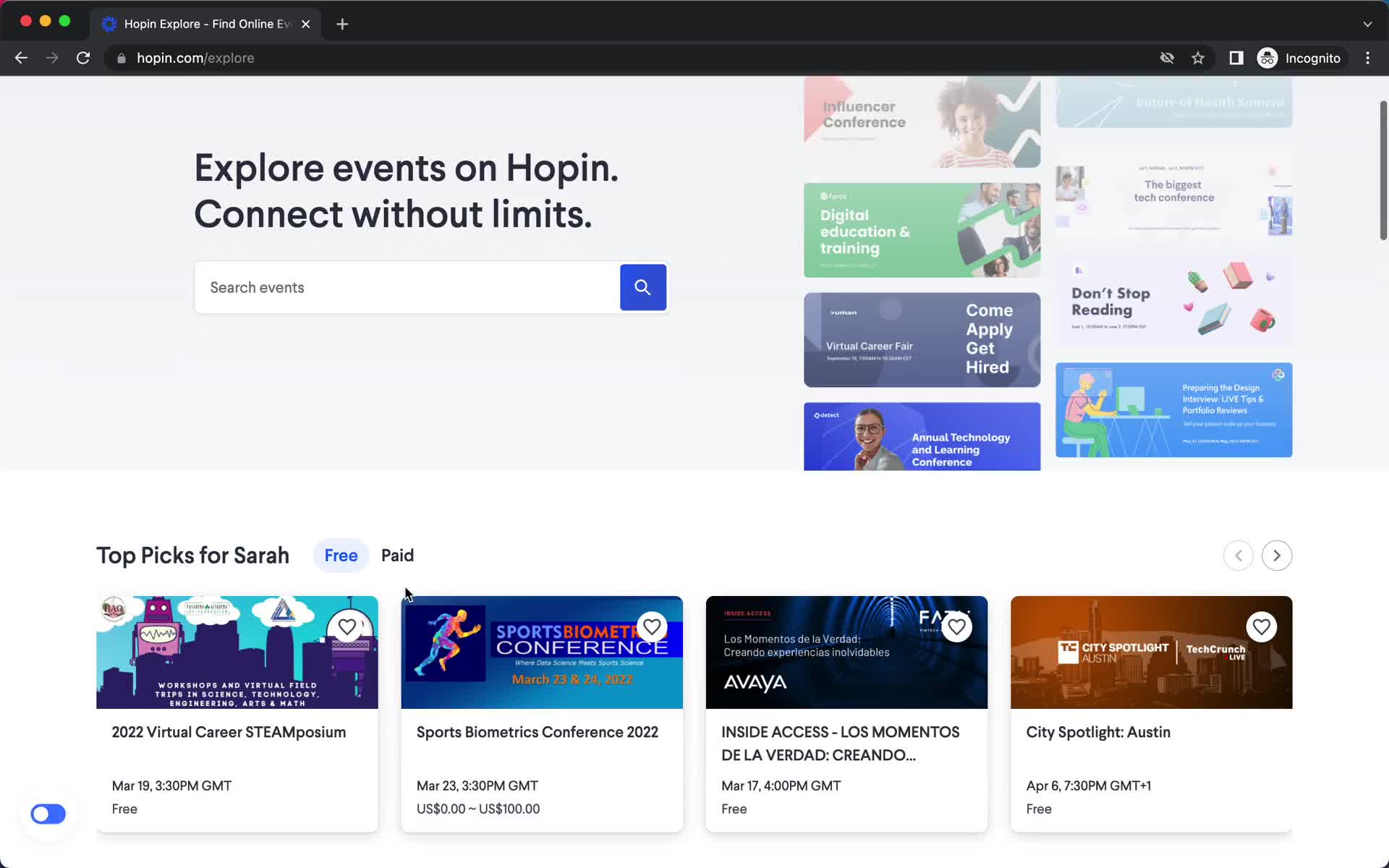1389x868 pixels.
Task: Open the 2022 Virtual Career STEAMposium title
Action: coord(229,732)
